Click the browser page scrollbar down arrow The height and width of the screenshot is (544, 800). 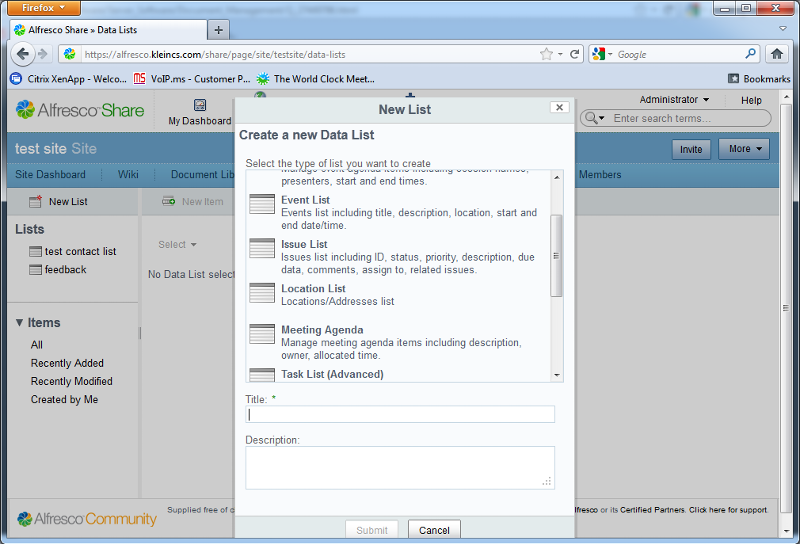786,531
